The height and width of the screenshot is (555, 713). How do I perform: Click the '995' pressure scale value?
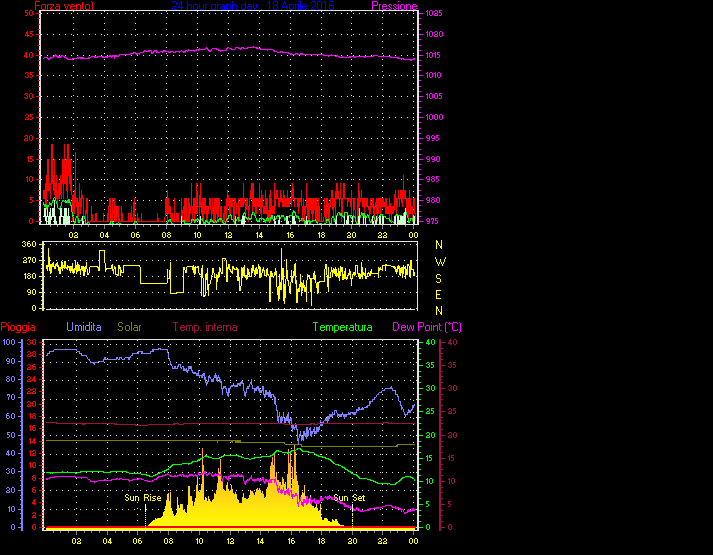tap(432, 138)
